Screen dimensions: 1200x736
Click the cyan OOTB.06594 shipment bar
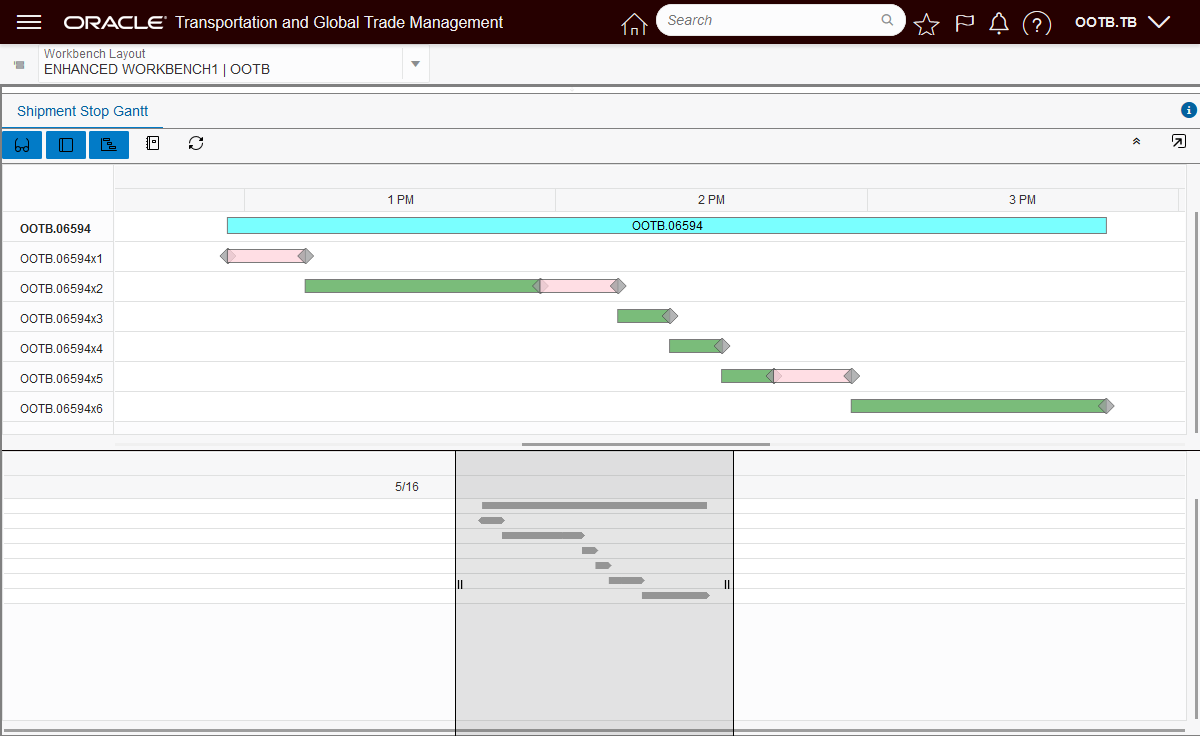(667, 226)
